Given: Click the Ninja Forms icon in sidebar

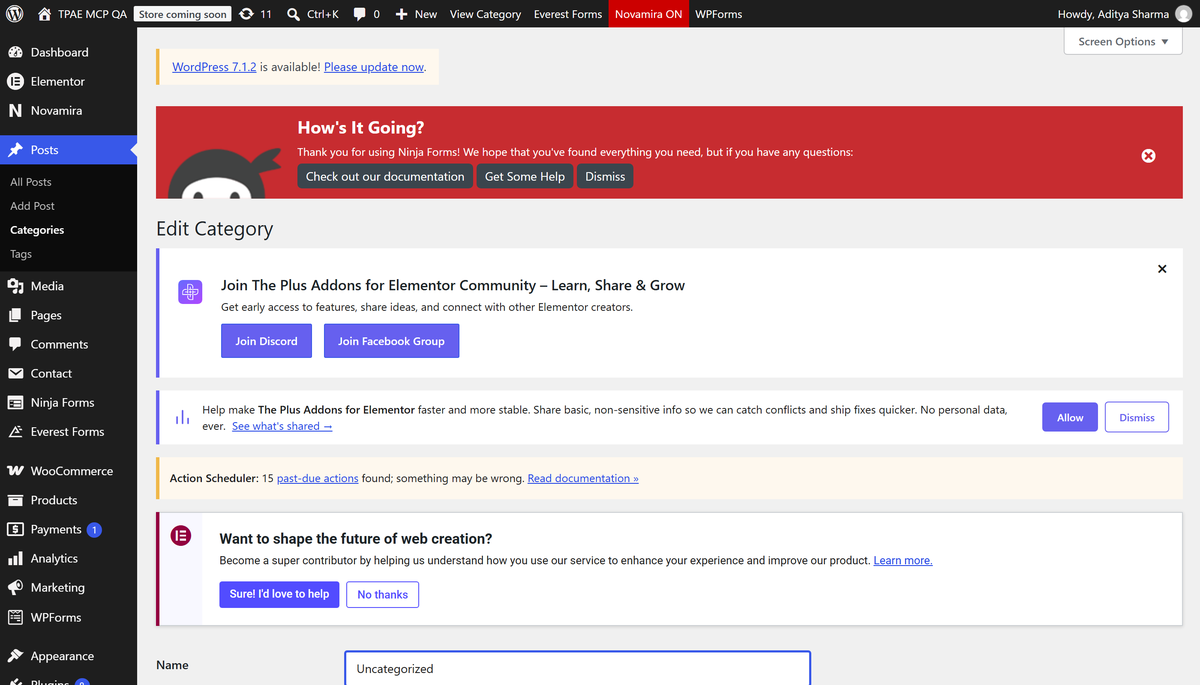Looking at the screenshot, I should point(15,403).
